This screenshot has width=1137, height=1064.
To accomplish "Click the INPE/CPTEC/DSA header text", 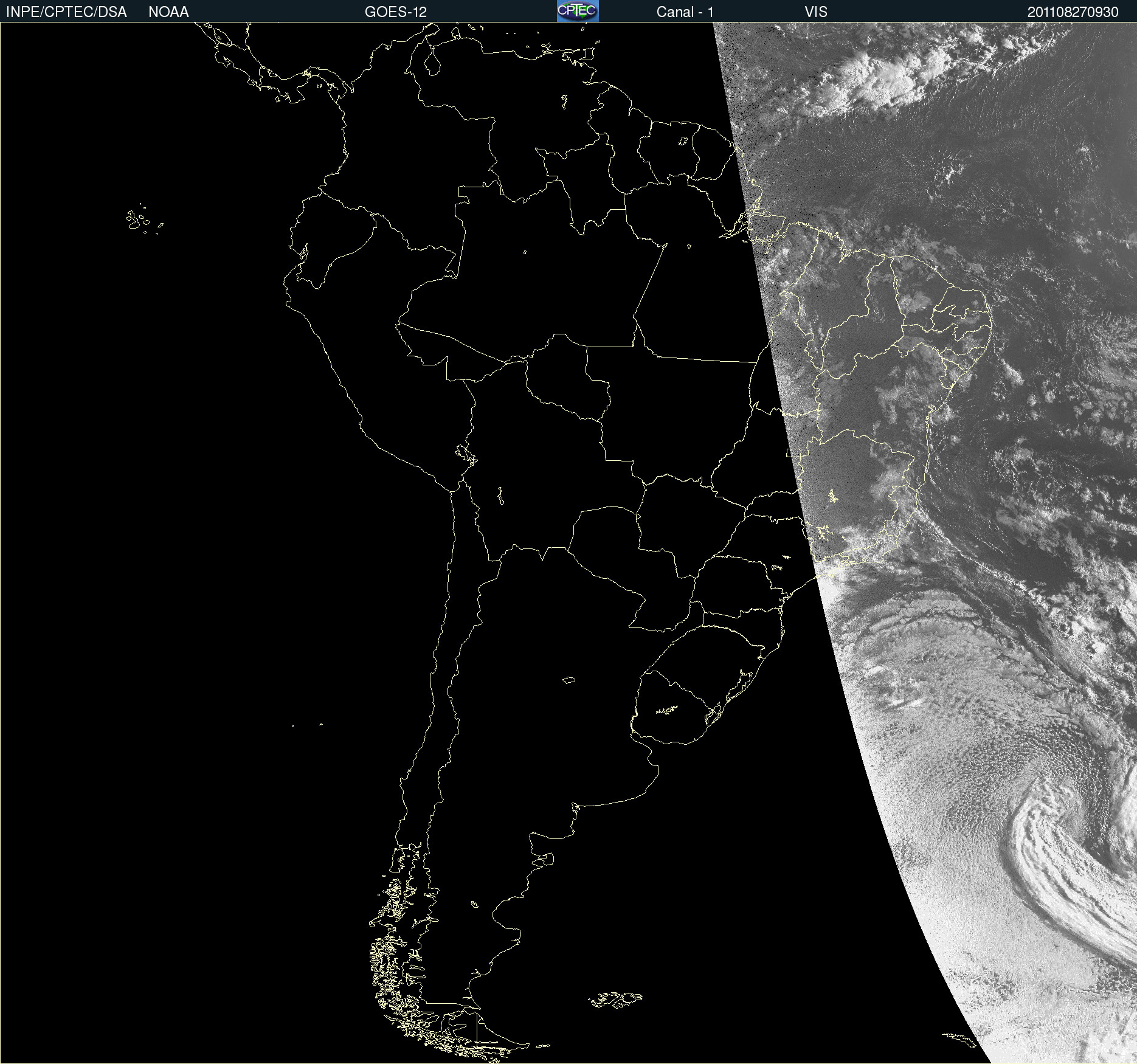I will point(66,12).
